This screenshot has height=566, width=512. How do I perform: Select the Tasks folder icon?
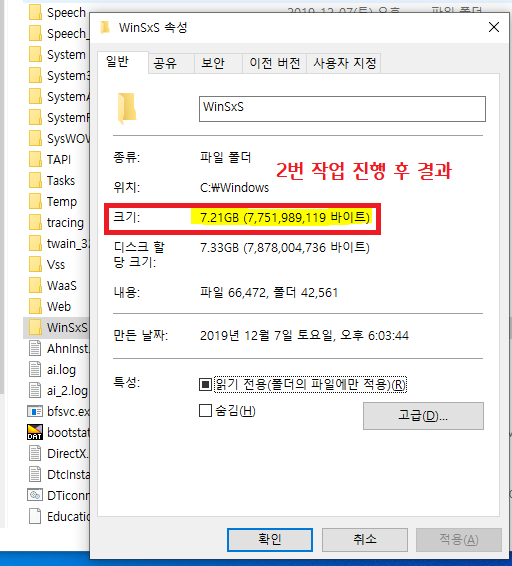35,180
